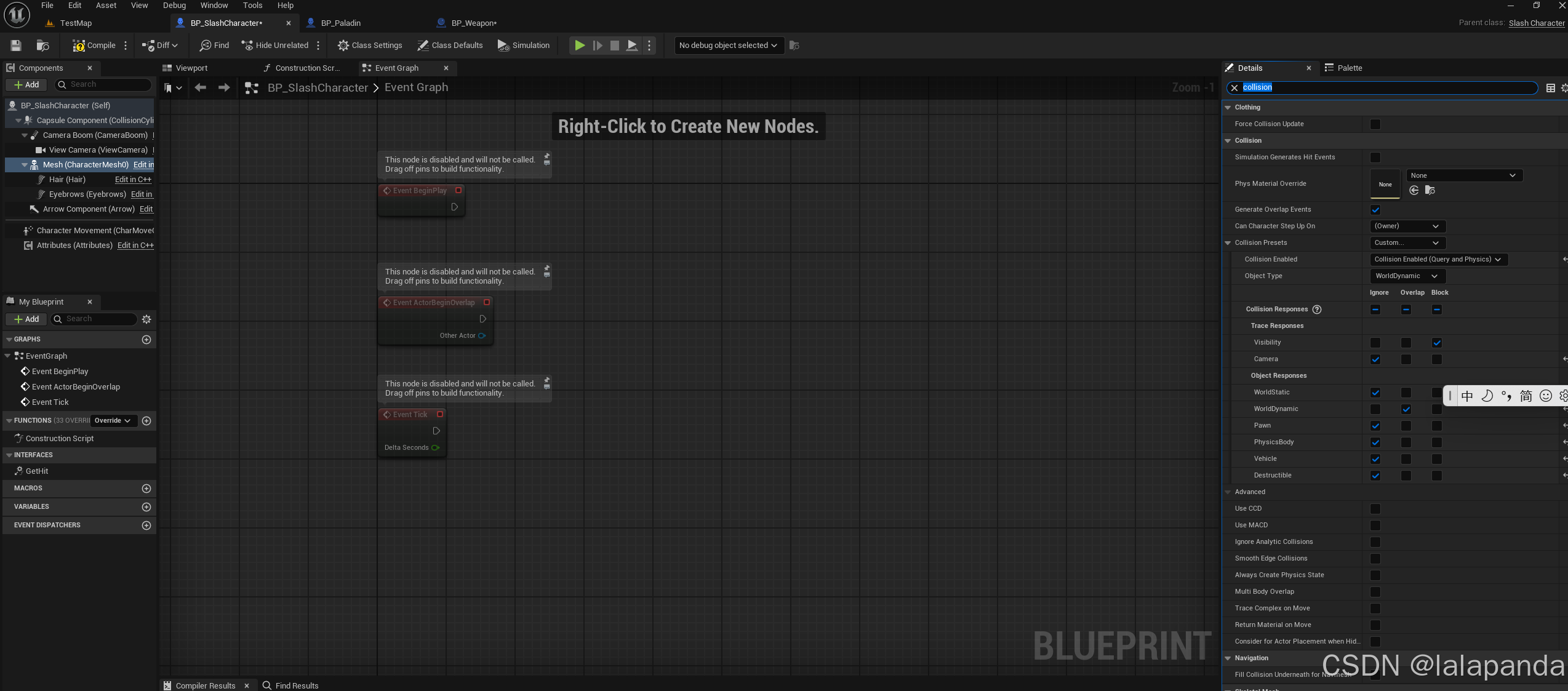Enable Use CCD checkbox
The height and width of the screenshot is (691, 1568).
click(1375, 509)
